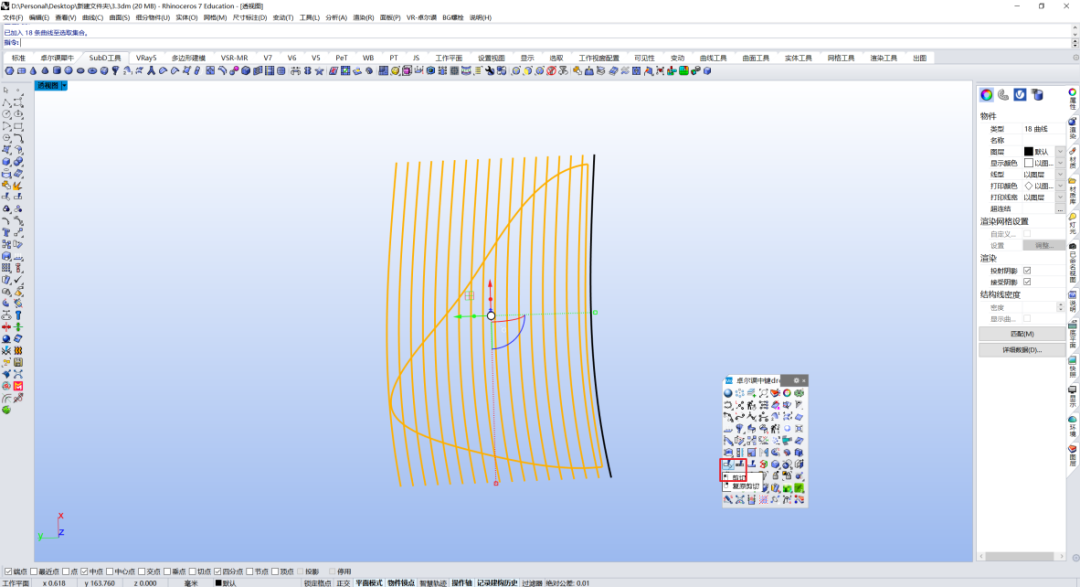Open the 打印颜色 dropdown
Viewport: 1080px width, 587px height.
[x=1060, y=186]
